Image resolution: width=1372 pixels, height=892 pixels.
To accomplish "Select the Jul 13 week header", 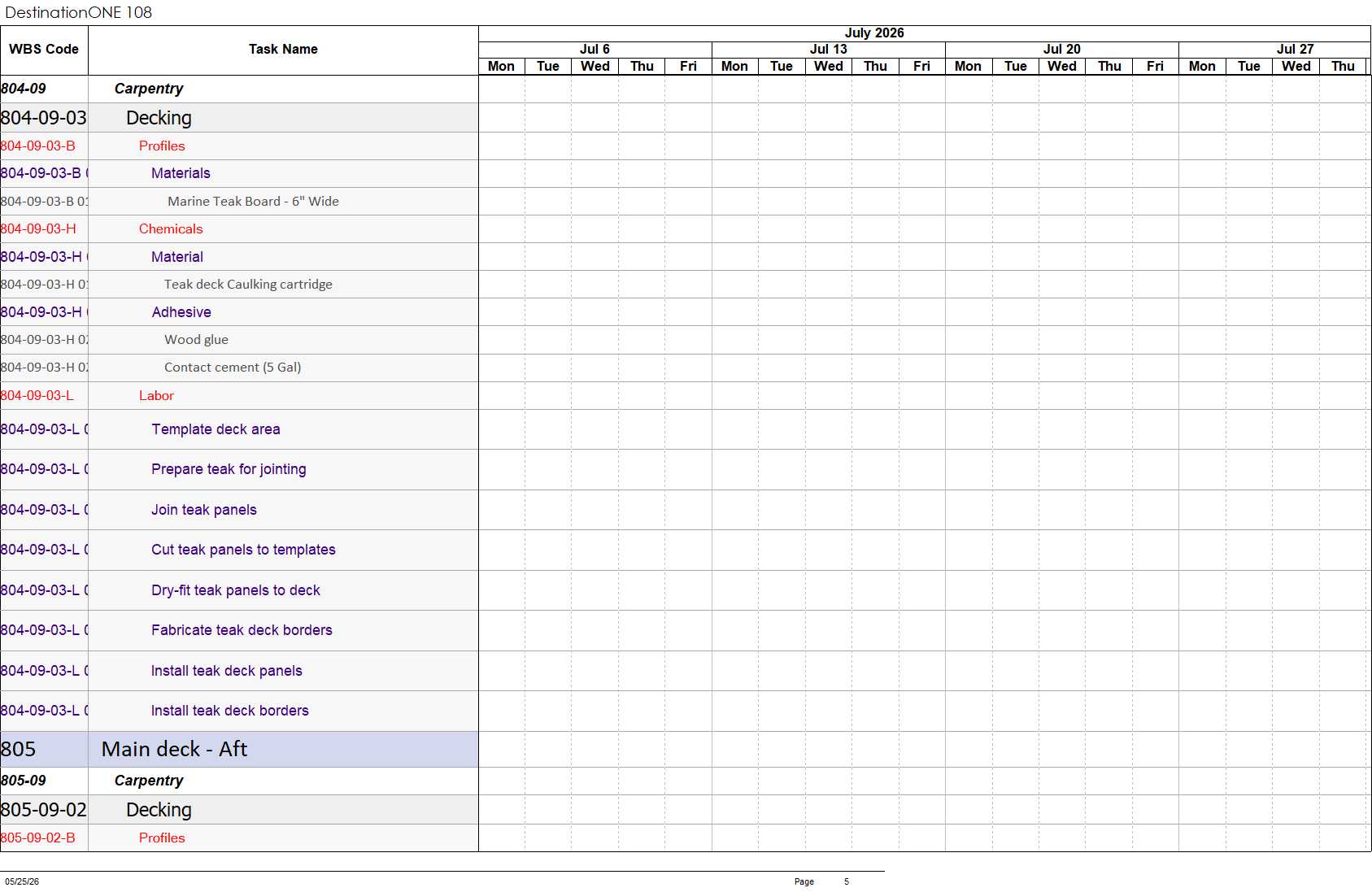I will [828, 50].
